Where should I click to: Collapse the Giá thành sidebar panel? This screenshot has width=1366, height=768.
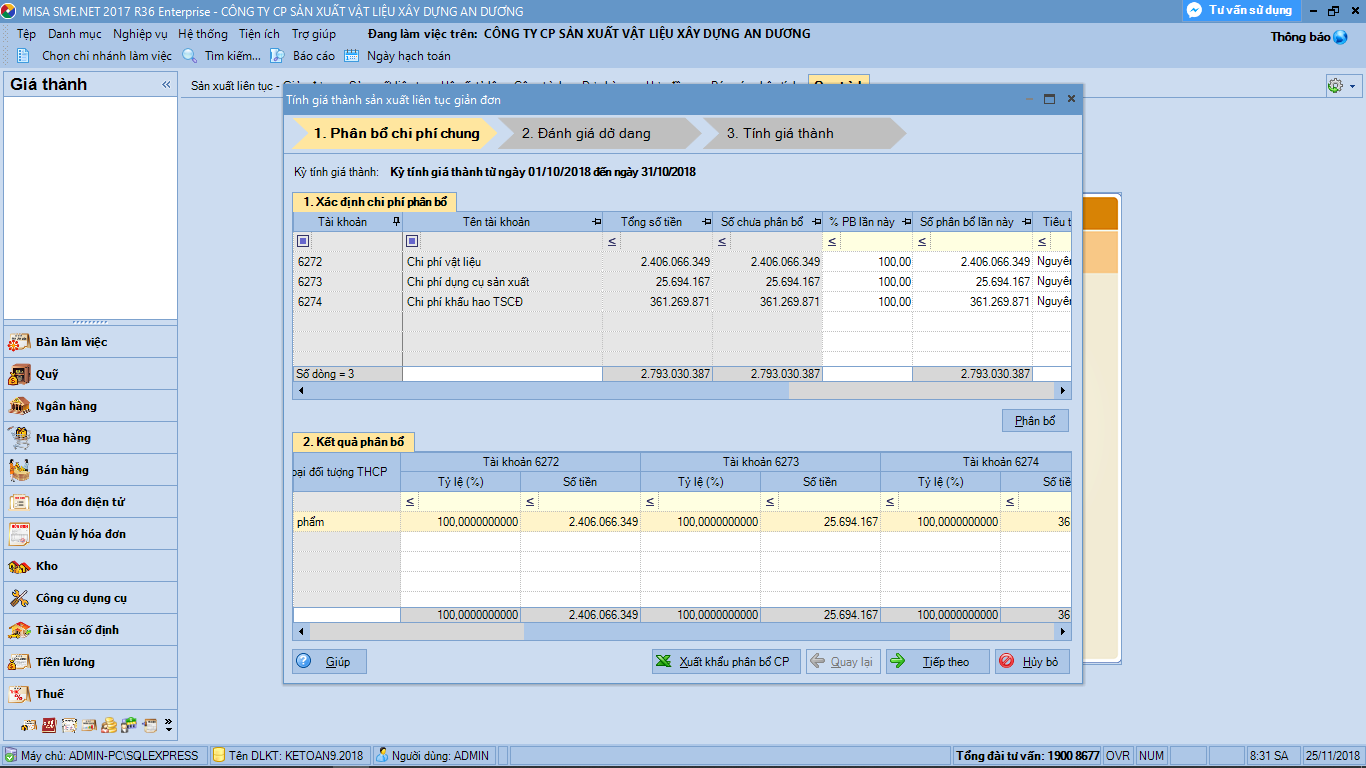pyautogui.click(x=166, y=85)
